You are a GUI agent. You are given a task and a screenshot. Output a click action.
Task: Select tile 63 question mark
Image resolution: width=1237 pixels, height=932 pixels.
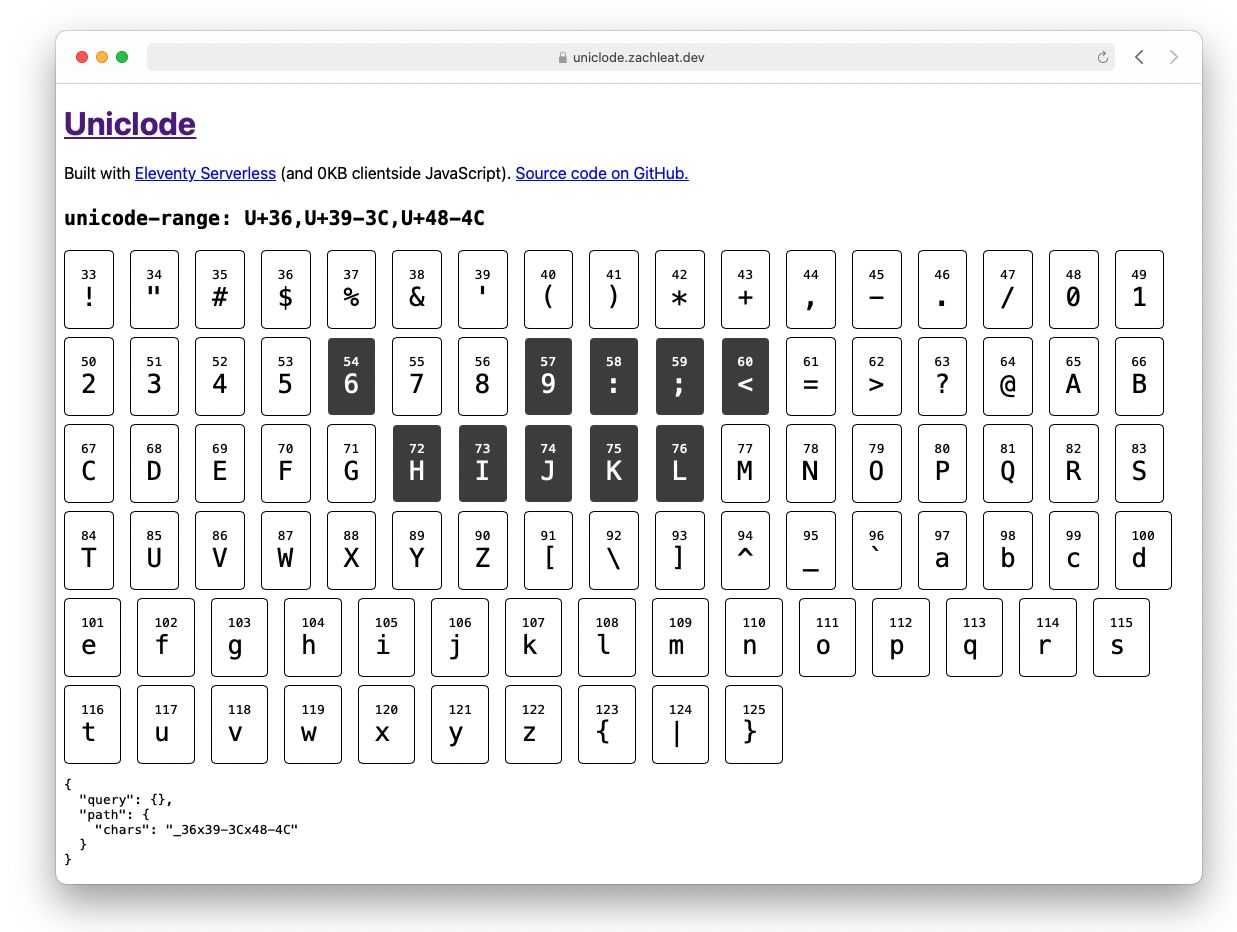coord(942,376)
